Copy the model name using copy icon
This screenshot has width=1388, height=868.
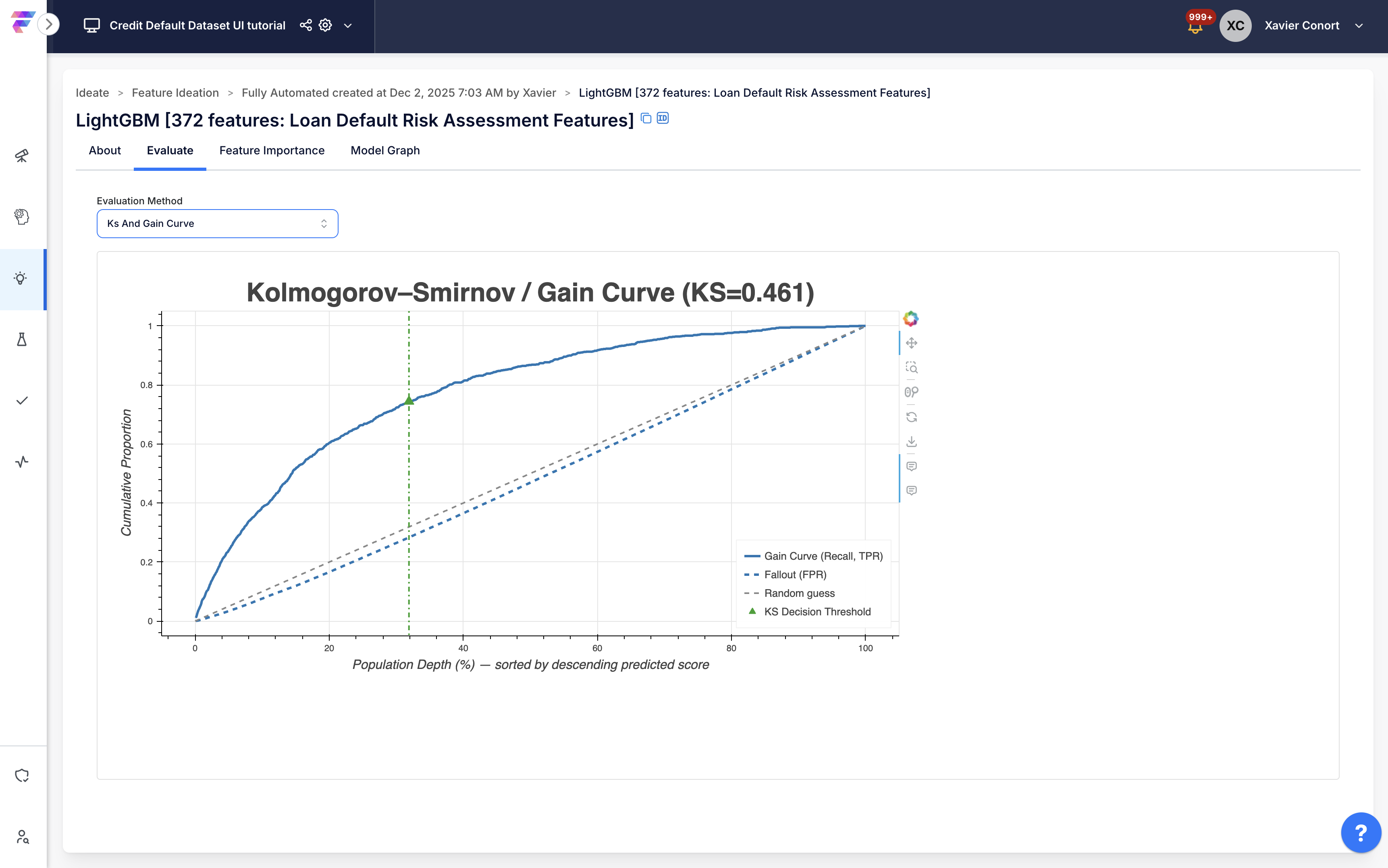tap(646, 118)
